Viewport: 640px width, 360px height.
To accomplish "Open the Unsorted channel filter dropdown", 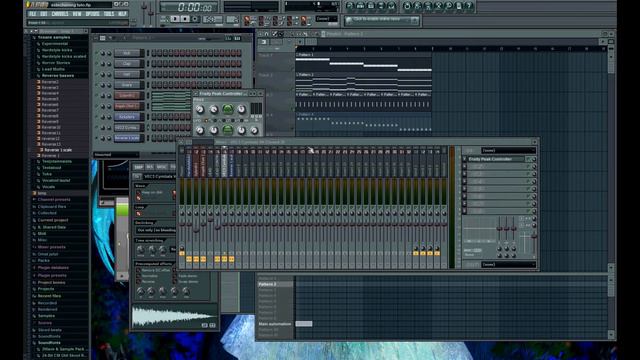I will (x=116, y=155).
